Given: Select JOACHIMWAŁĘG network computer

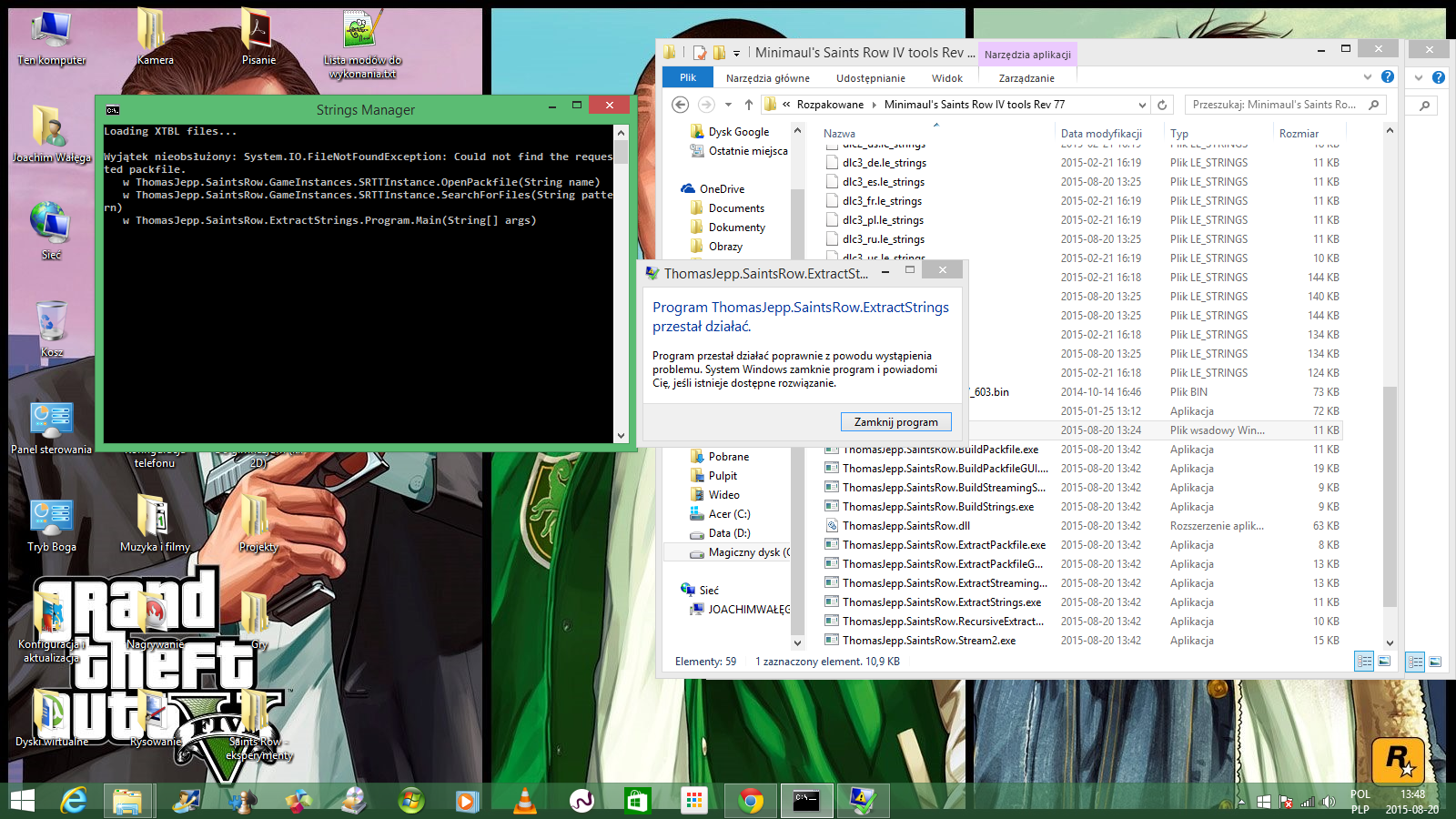Looking at the screenshot, I should pos(739,610).
